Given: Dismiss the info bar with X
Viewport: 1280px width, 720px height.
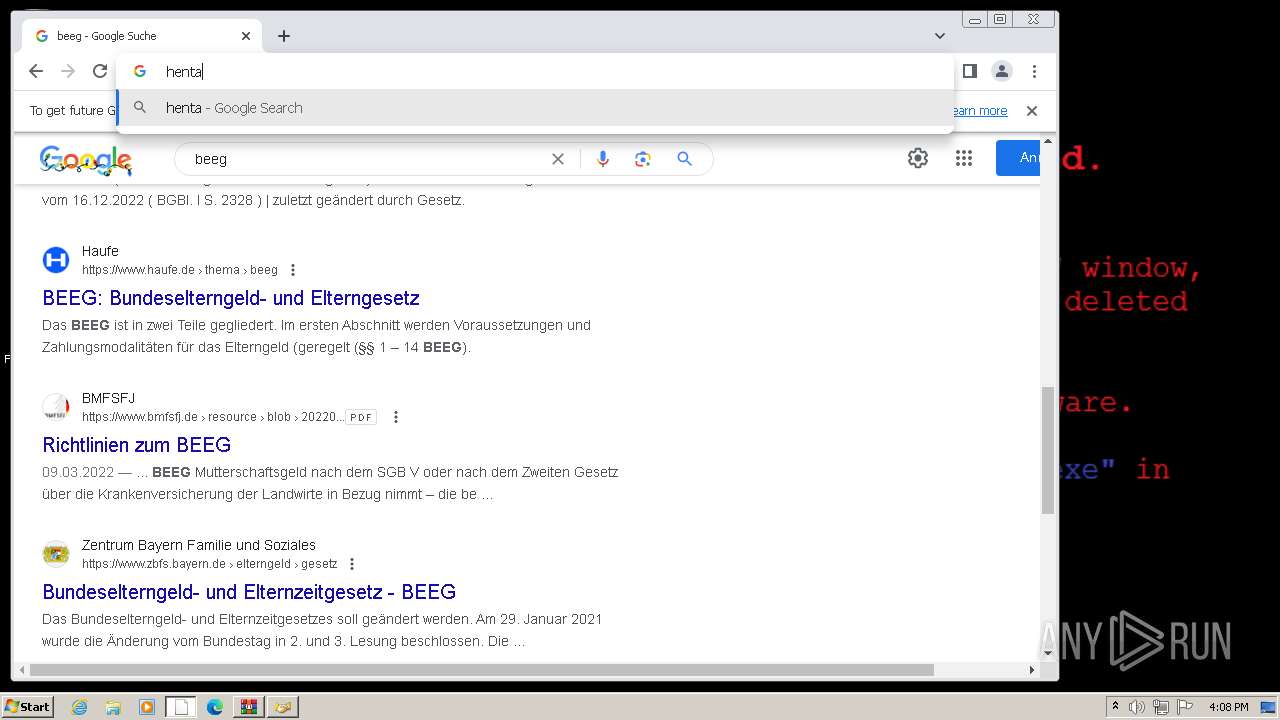Looking at the screenshot, I should click(1032, 111).
